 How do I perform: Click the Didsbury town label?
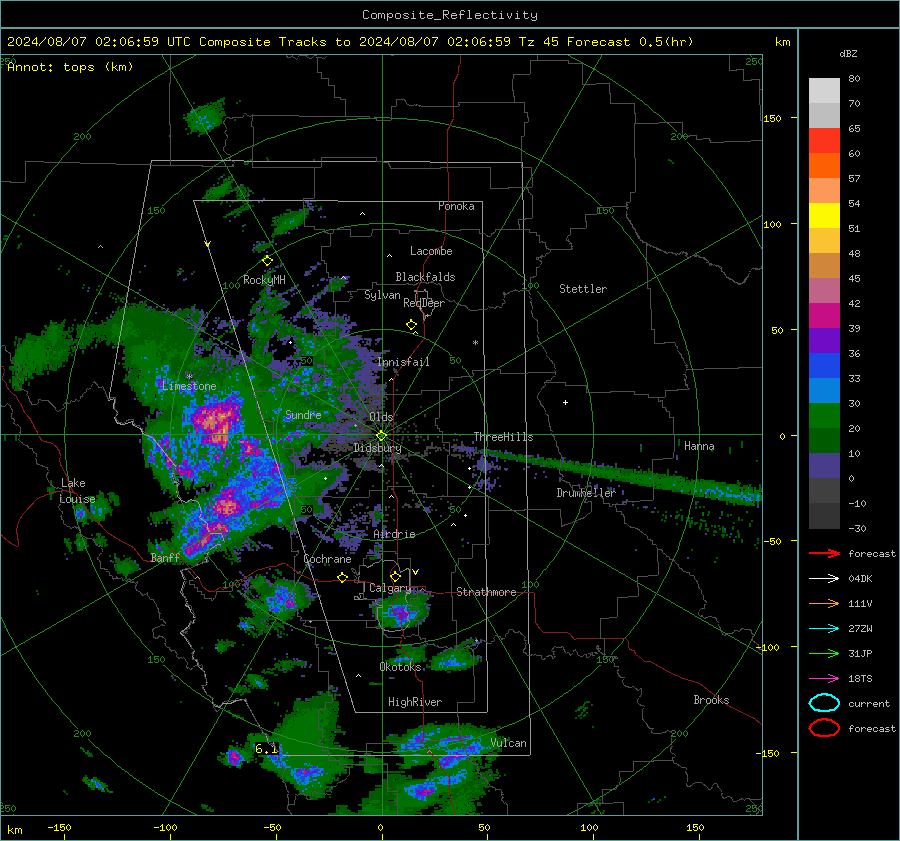tap(377, 448)
